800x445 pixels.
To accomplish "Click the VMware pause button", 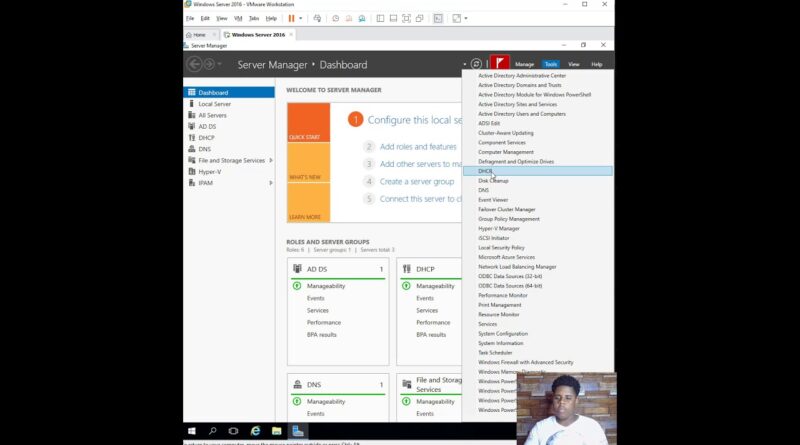I will tap(291, 18).
